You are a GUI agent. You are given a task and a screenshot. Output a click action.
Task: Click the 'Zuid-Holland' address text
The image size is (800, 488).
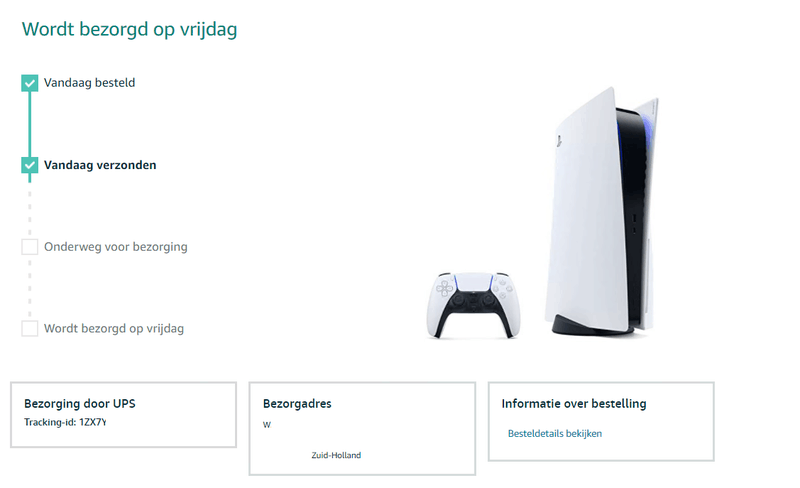[336, 455]
